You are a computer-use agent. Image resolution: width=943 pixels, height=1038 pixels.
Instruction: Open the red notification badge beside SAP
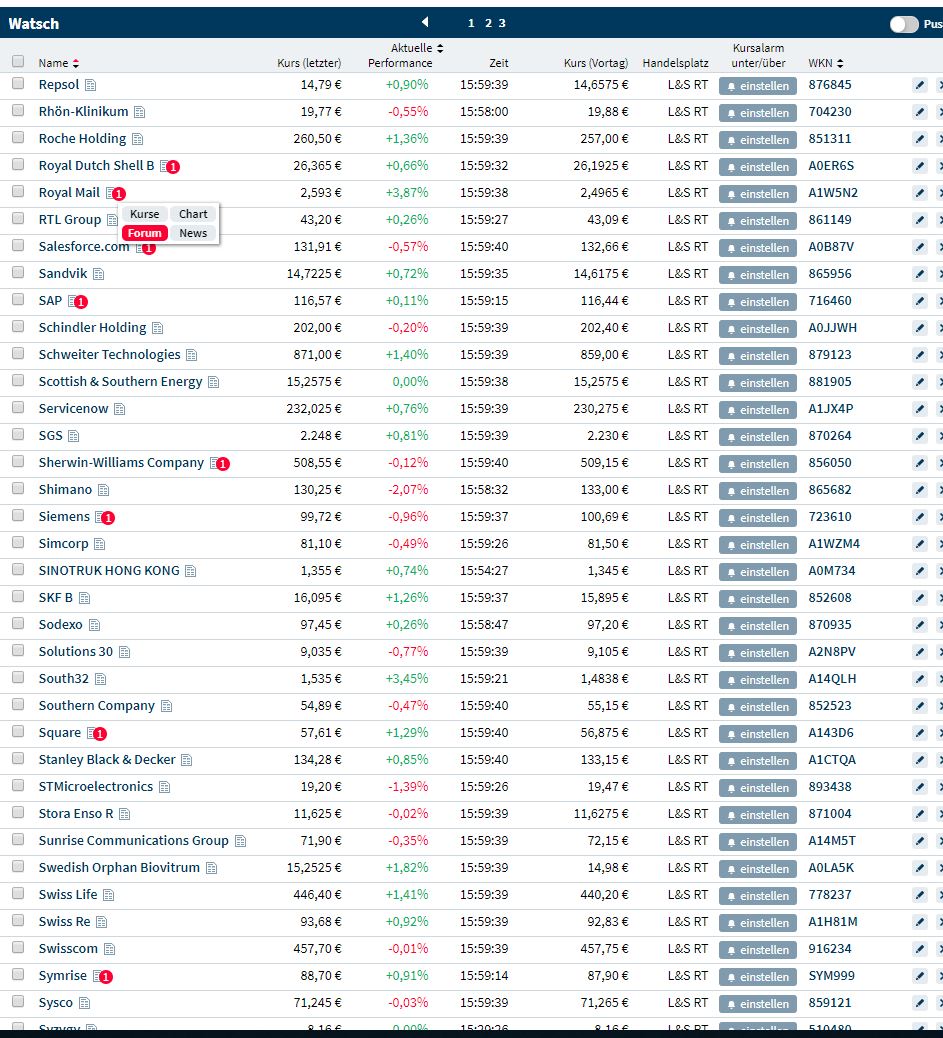[81, 302]
